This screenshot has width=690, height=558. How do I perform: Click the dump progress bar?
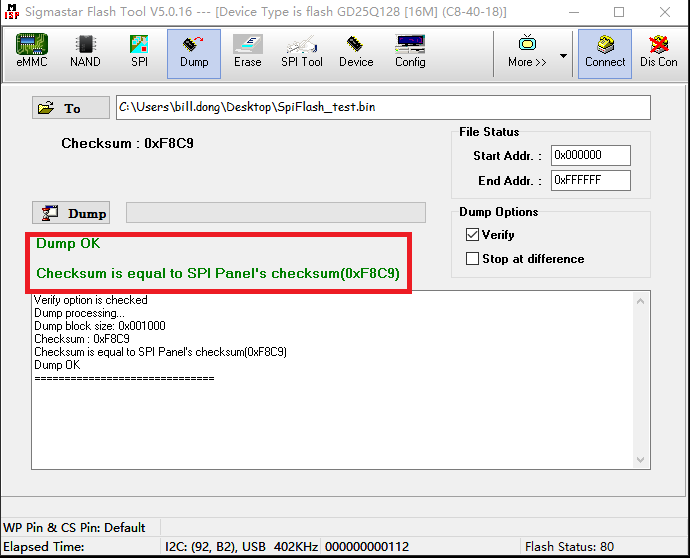[x=275, y=213]
